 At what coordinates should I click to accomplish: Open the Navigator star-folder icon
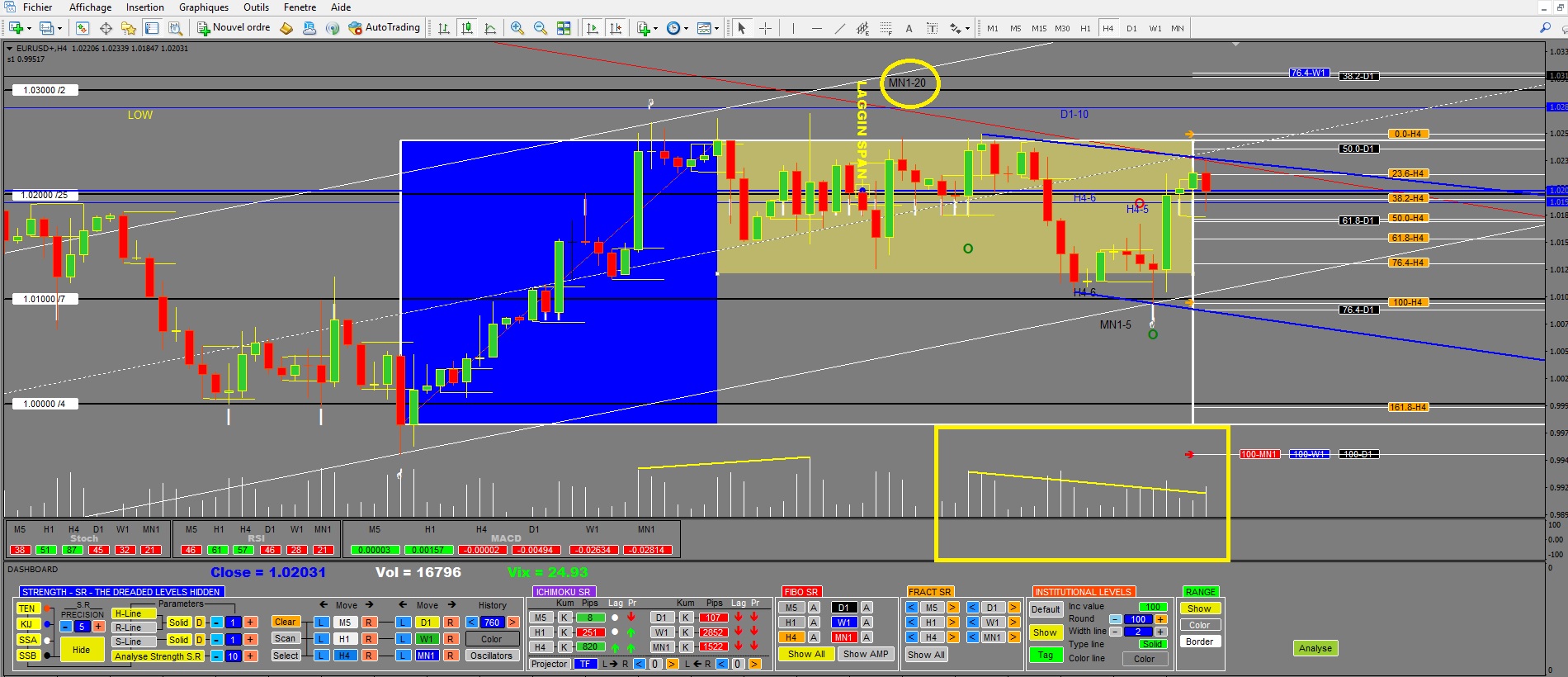[x=129, y=28]
